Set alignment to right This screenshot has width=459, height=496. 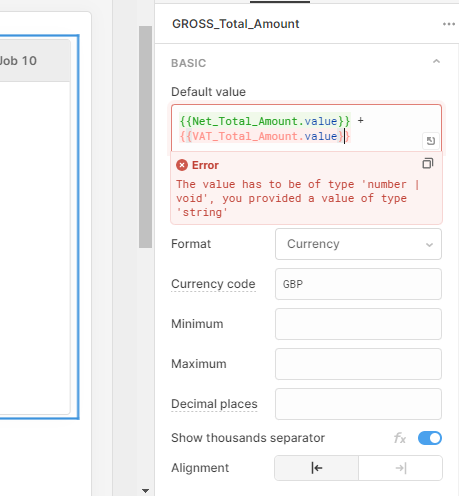[x=400, y=468]
